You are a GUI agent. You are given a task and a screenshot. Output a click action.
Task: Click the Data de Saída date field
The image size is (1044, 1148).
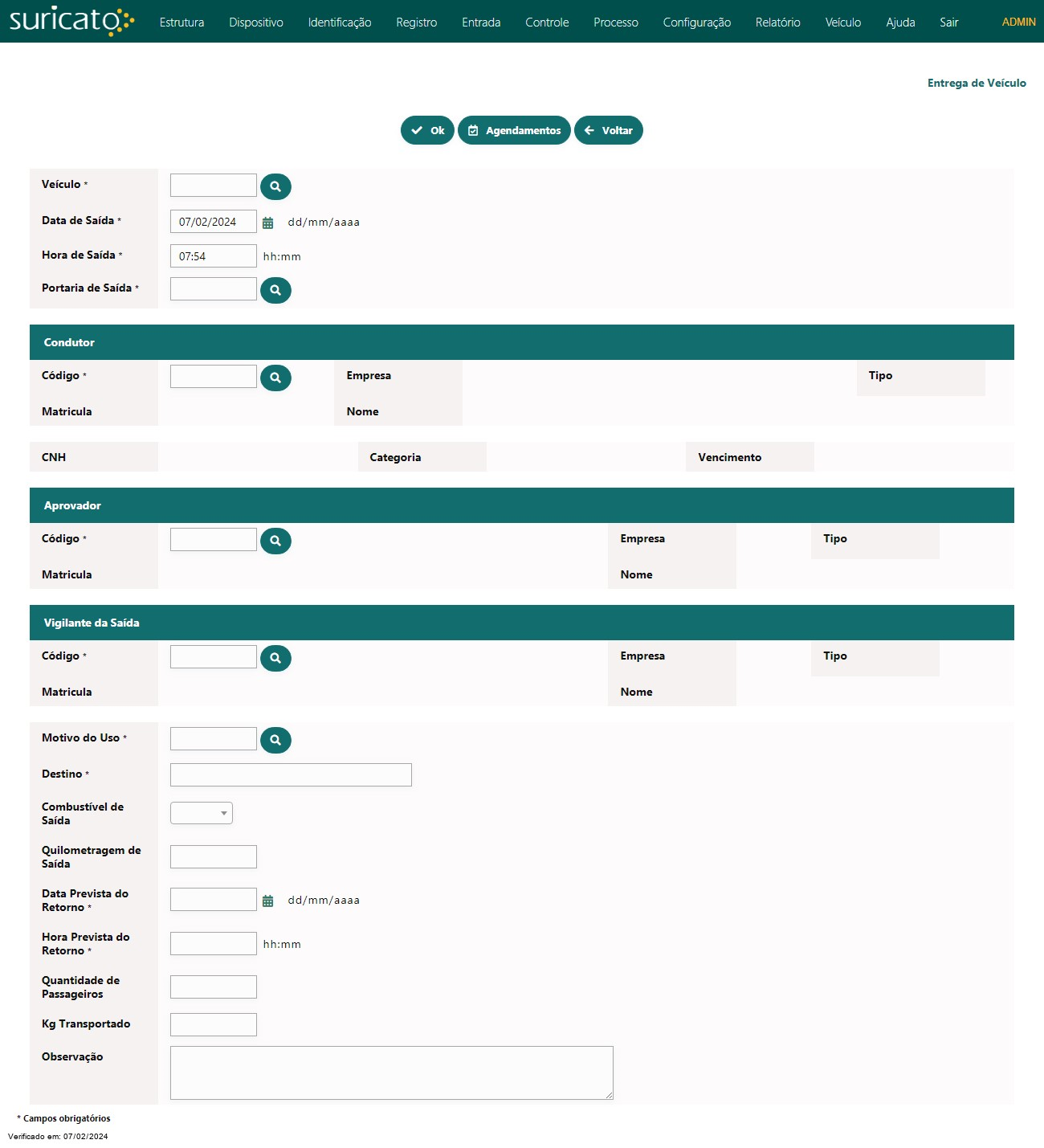click(x=214, y=222)
